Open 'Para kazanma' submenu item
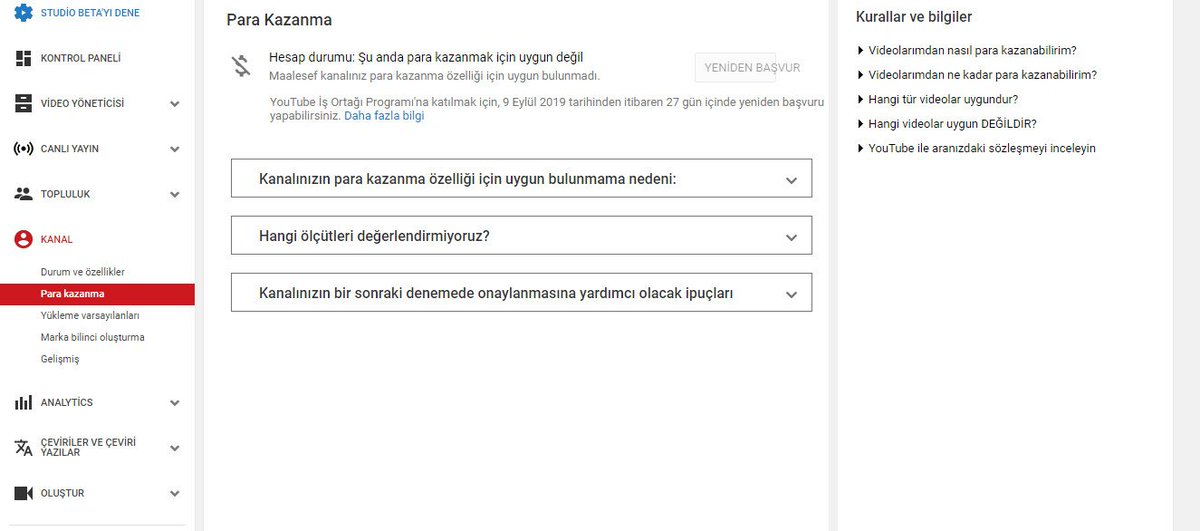 point(97,294)
